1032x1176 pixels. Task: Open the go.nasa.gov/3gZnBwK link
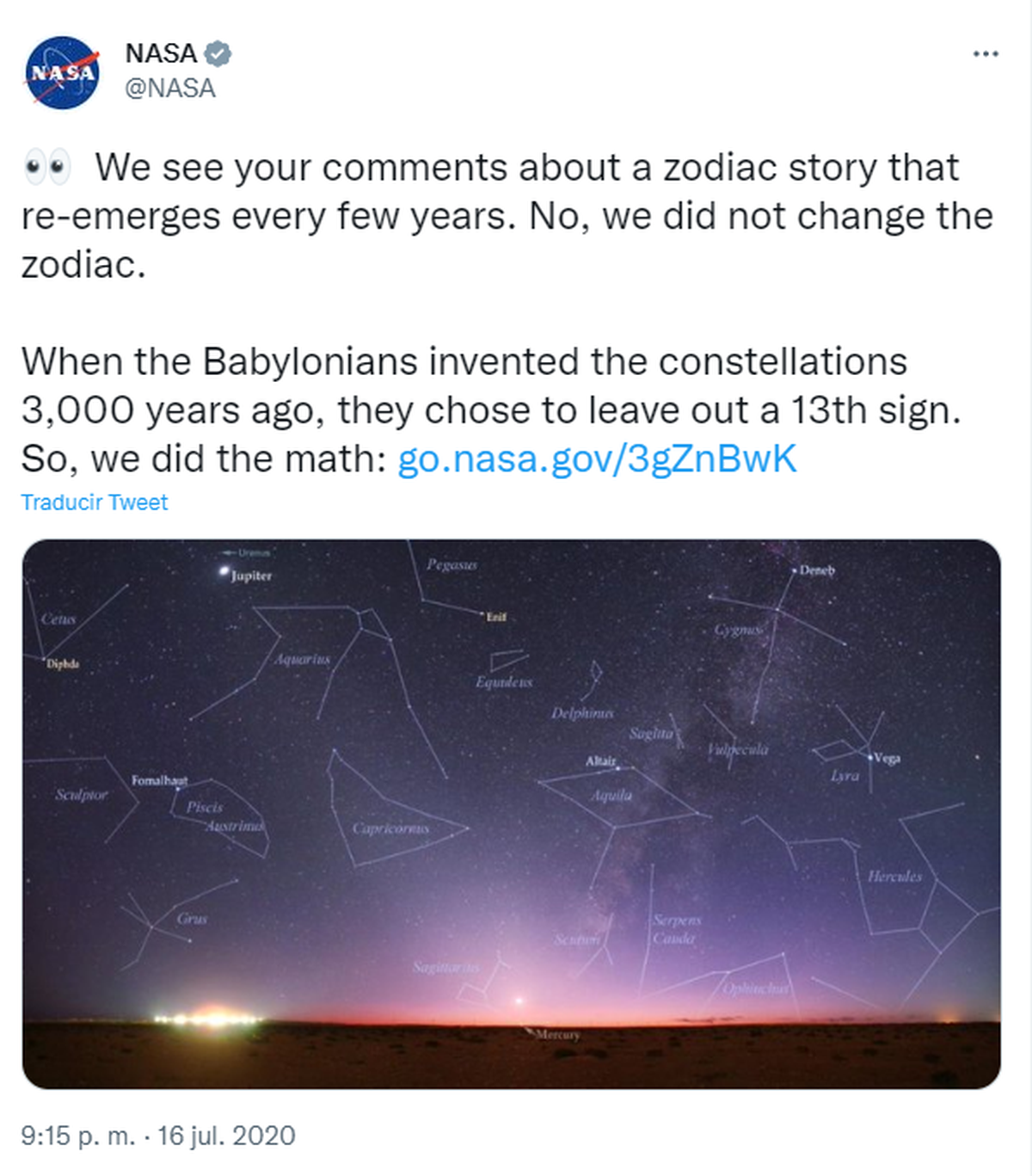(x=597, y=459)
